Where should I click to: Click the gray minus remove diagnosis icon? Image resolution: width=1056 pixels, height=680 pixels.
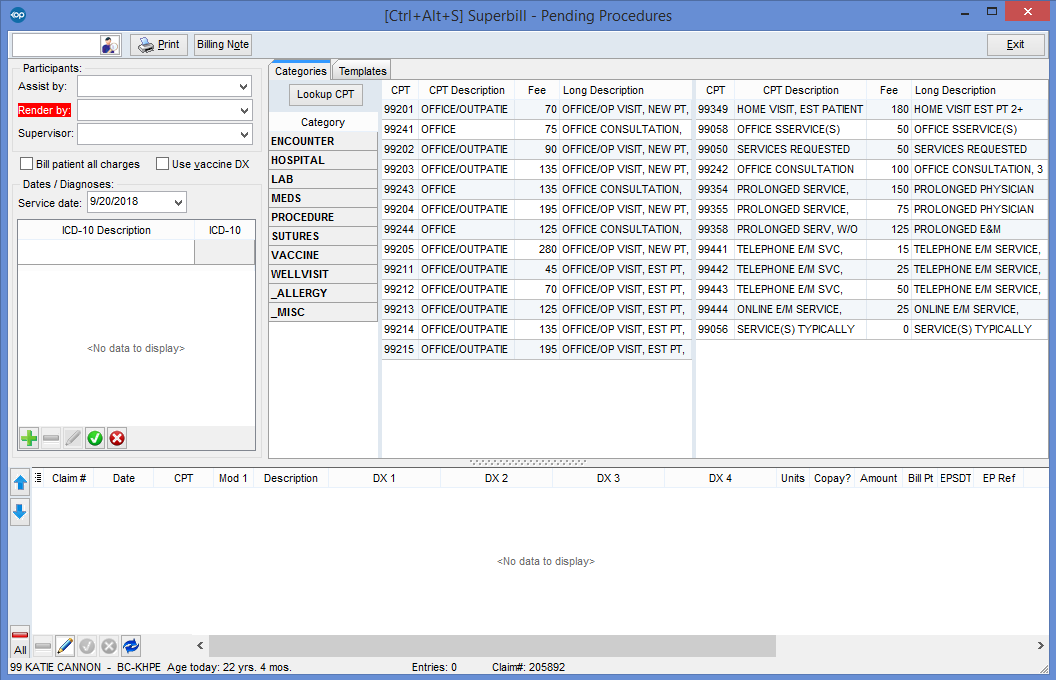(x=51, y=438)
